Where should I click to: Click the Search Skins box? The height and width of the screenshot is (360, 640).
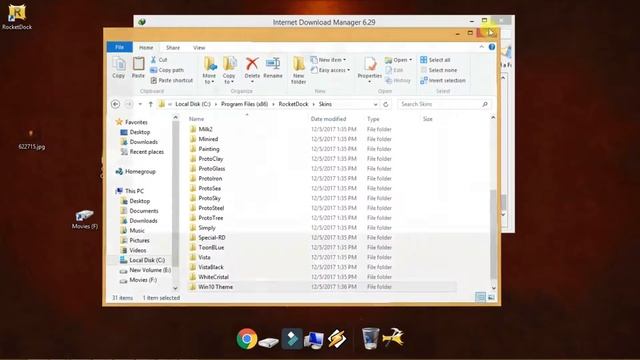[x=444, y=104]
